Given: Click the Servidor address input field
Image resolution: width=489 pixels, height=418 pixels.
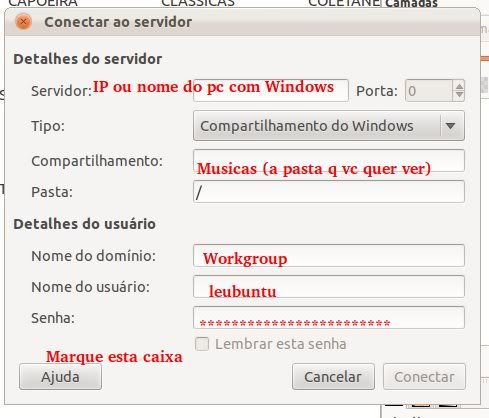Looking at the screenshot, I should 271,90.
